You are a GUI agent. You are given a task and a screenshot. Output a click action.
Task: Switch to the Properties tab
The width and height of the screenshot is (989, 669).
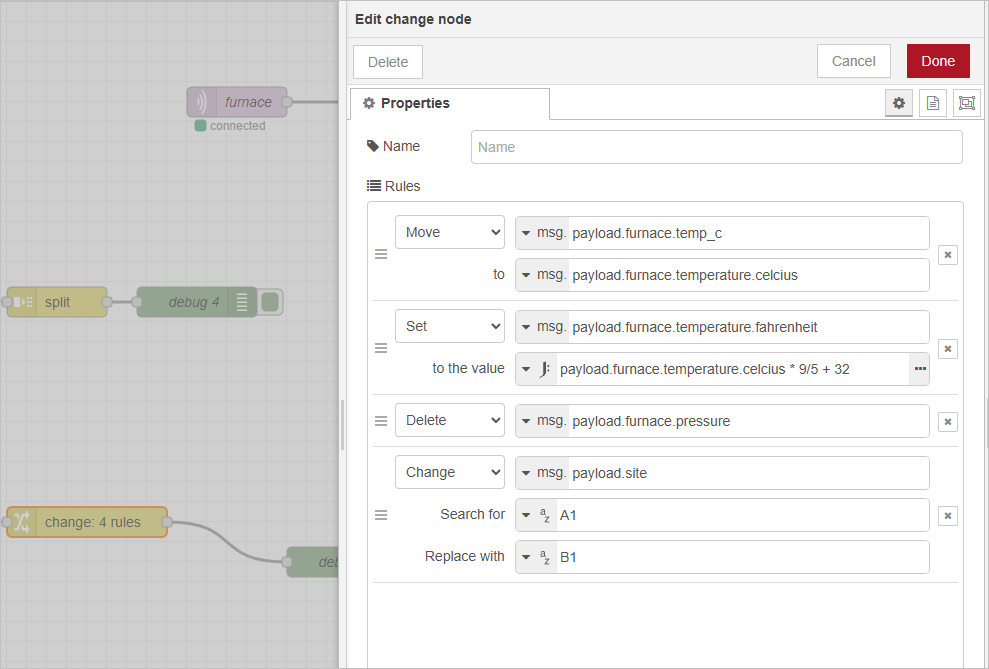pos(449,103)
